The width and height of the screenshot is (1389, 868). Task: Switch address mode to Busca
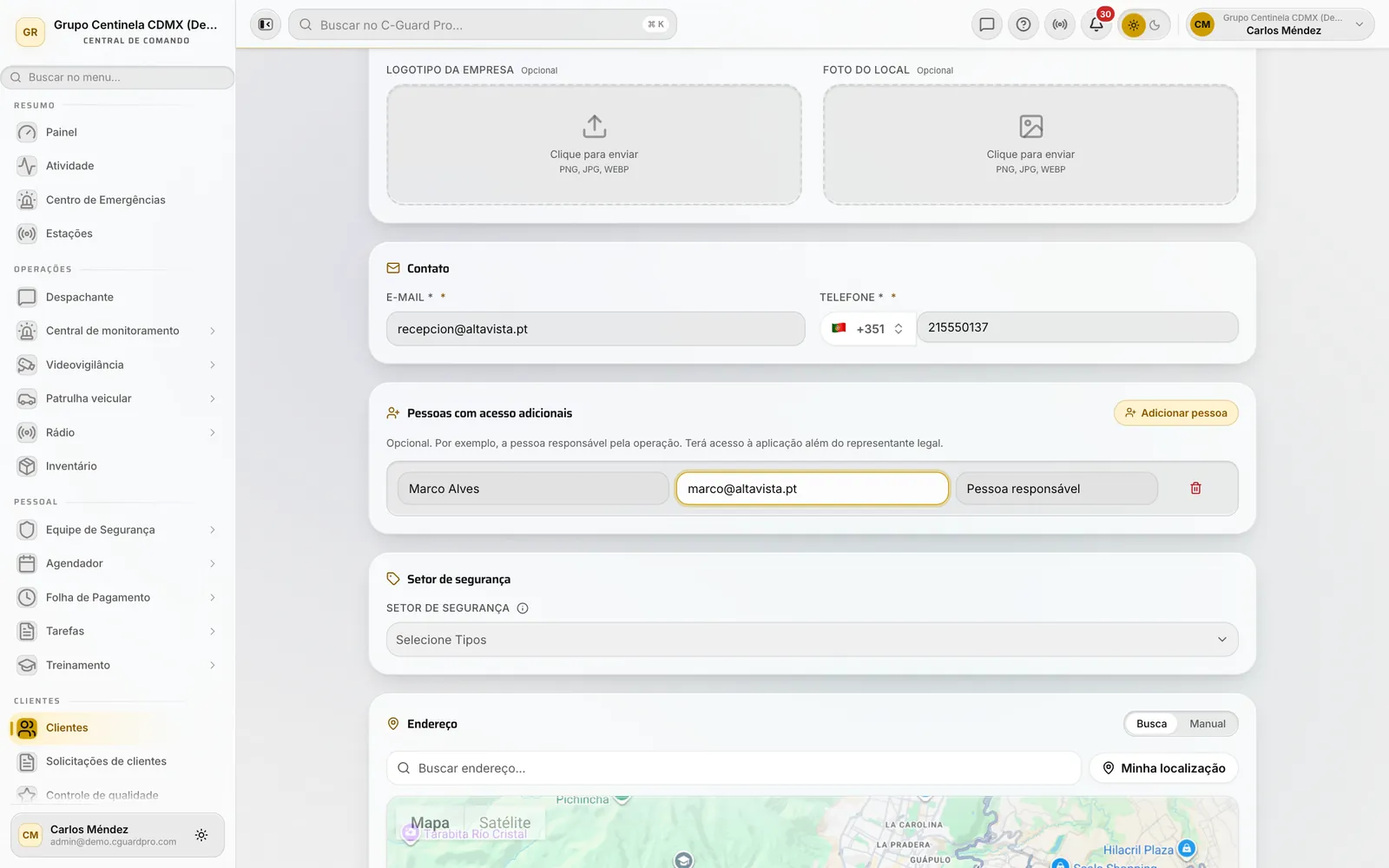pos(1151,724)
